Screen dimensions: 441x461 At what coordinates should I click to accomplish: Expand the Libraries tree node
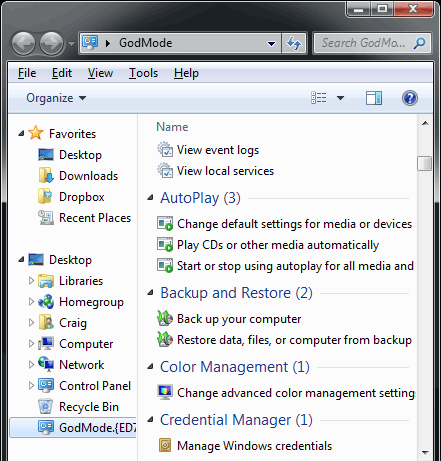tap(31, 281)
